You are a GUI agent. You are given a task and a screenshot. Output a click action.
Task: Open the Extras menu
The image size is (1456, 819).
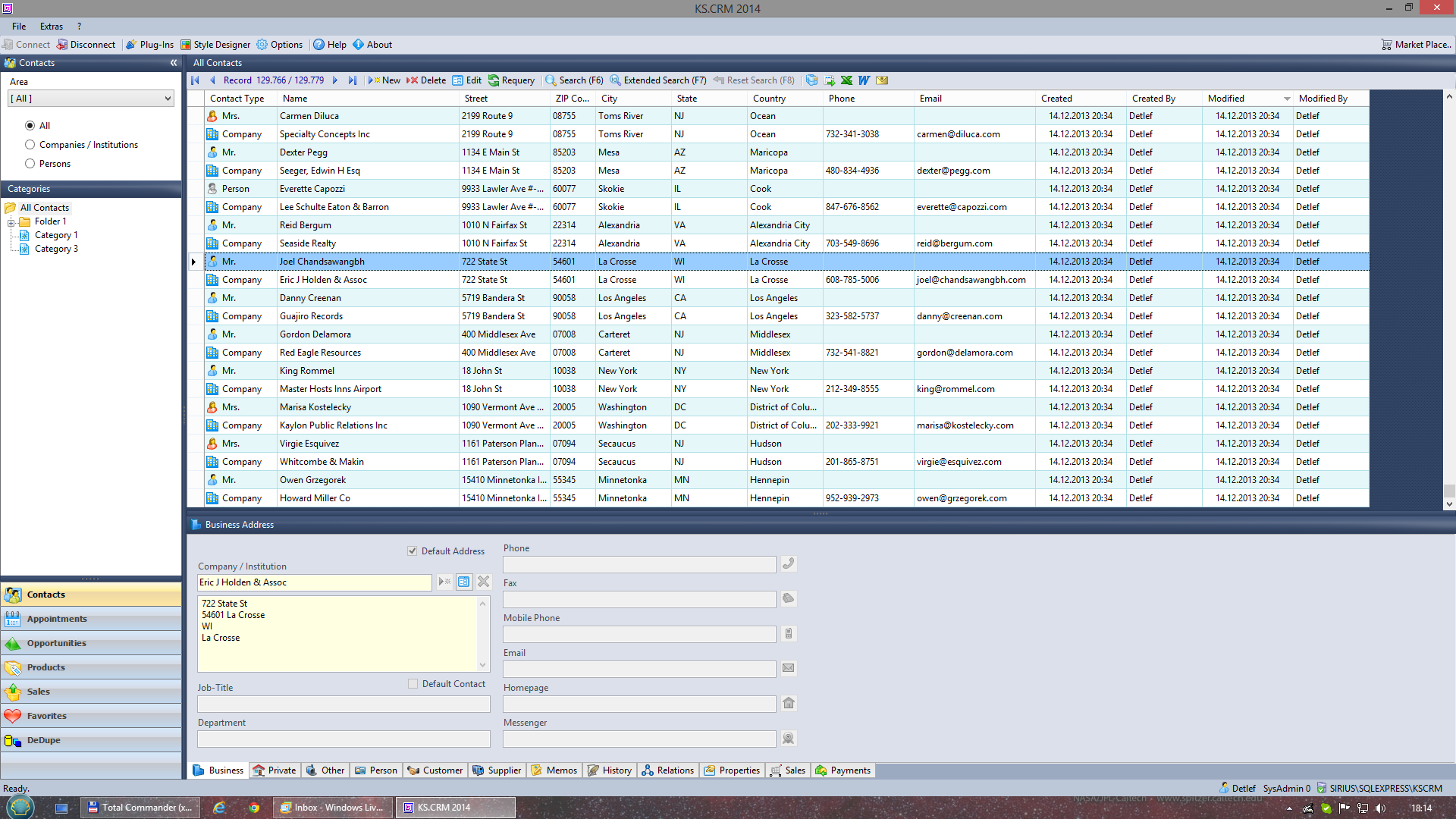(x=51, y=25)
